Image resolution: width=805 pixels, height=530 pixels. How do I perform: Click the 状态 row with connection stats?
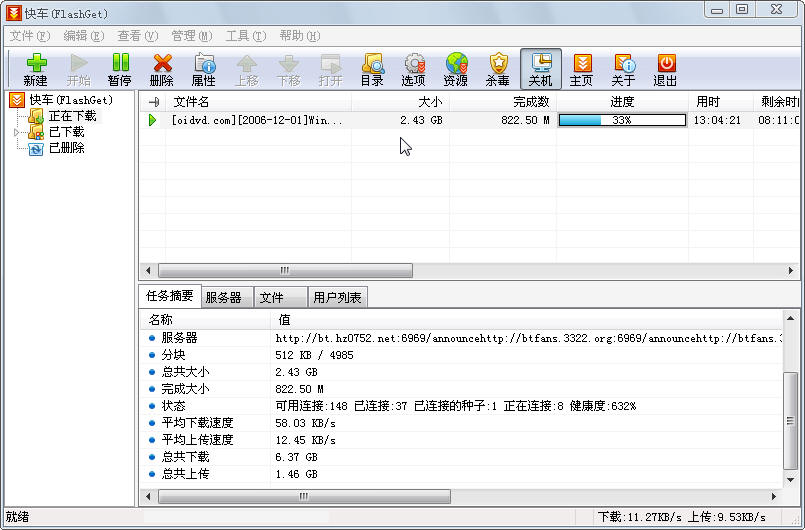461,406
